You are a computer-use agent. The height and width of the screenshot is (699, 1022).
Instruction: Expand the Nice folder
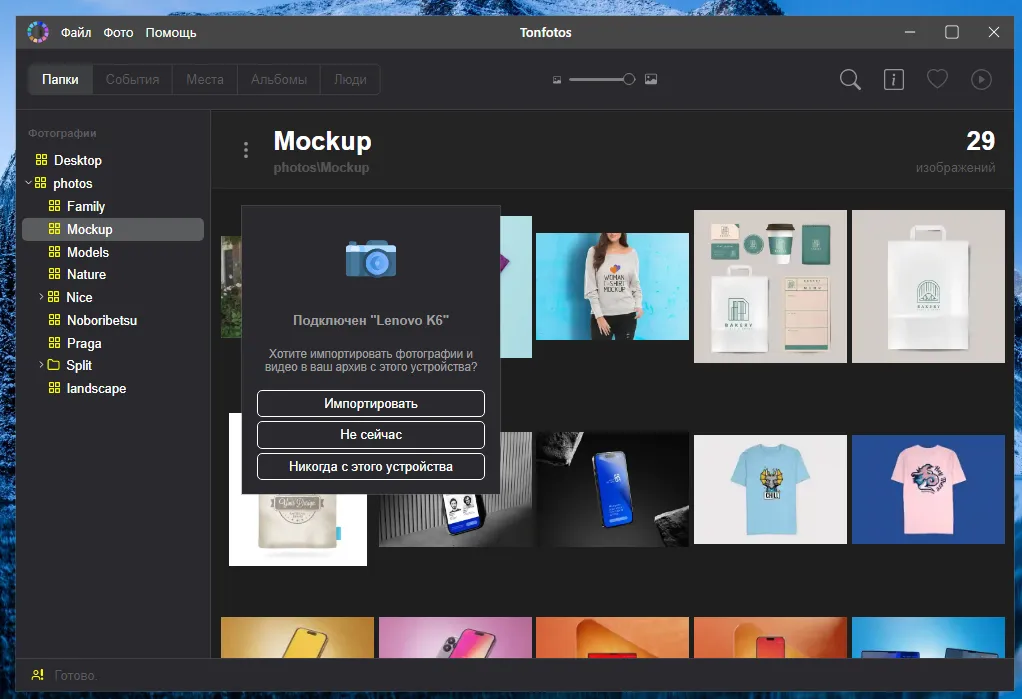tap(41, 297)
